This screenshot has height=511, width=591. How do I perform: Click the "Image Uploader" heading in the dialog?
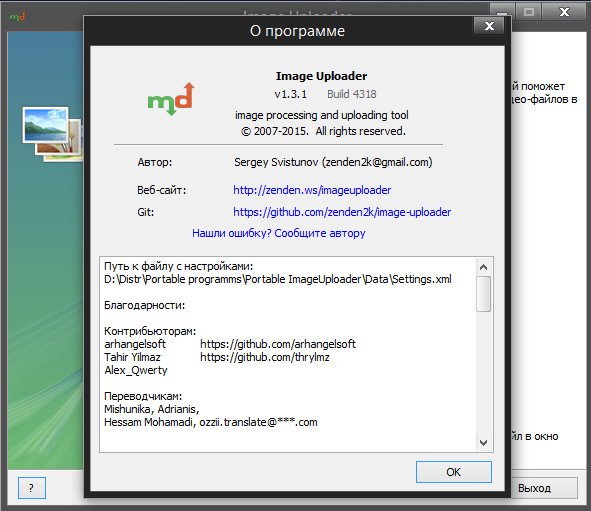pyautogui.click(x=321, y=76)
